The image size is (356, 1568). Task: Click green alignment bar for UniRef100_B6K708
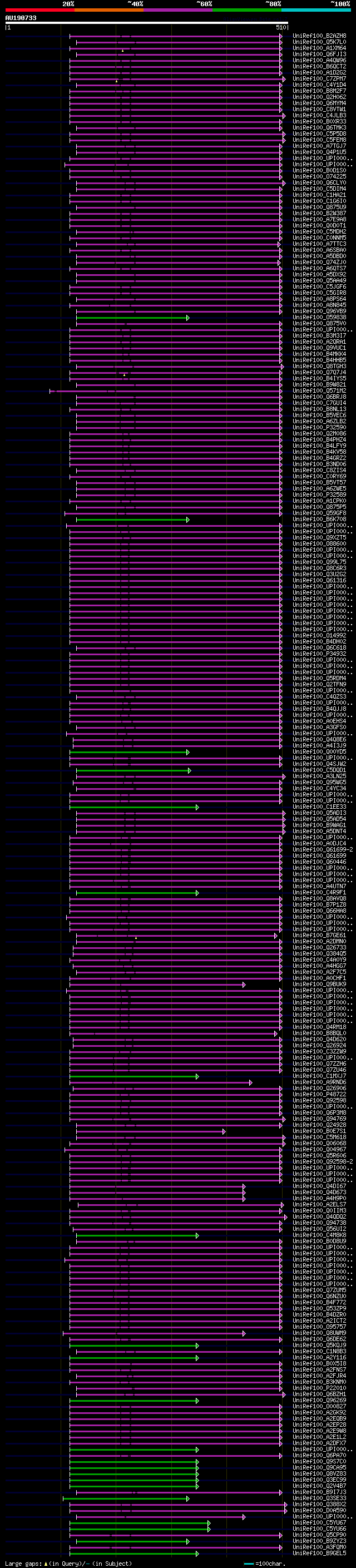pos(132,519)
